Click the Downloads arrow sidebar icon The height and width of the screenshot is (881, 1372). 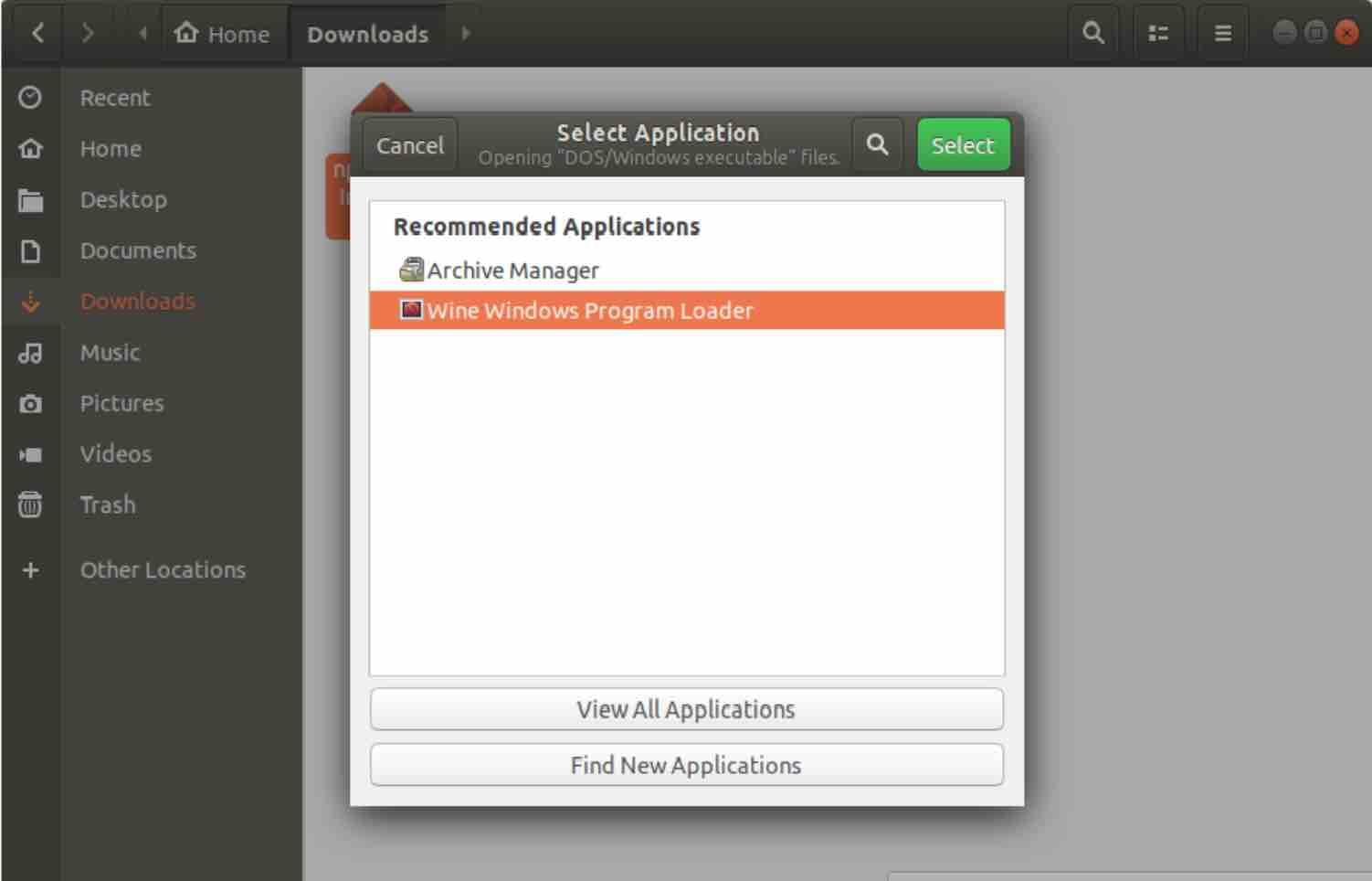click(x=30, y=302)
